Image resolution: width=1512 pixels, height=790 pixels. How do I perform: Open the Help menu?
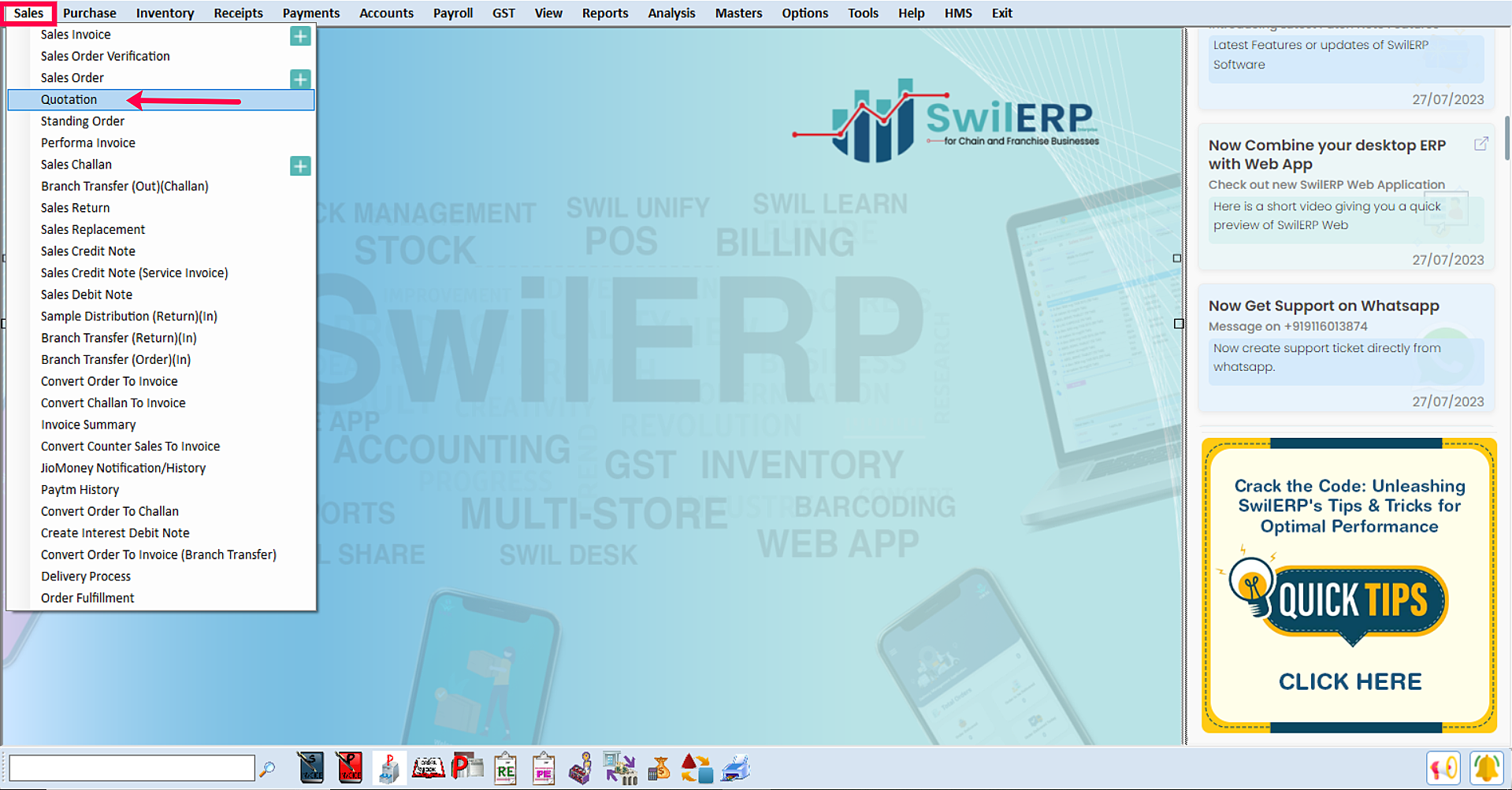point(911,13)
